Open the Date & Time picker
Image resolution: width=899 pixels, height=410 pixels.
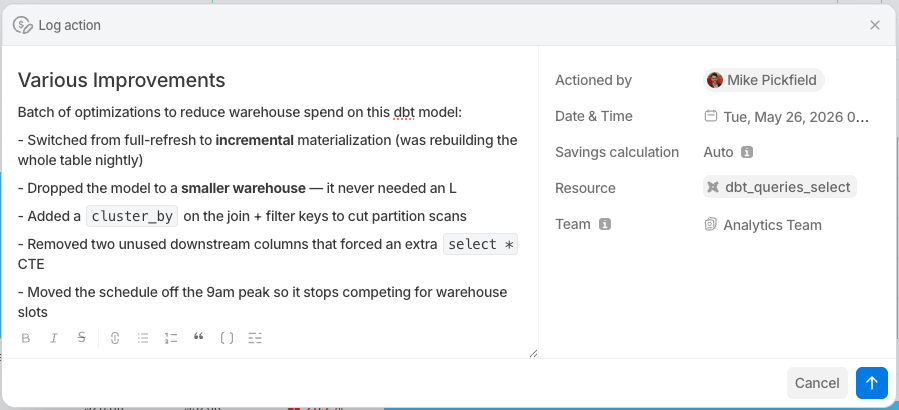coord(787,117)
